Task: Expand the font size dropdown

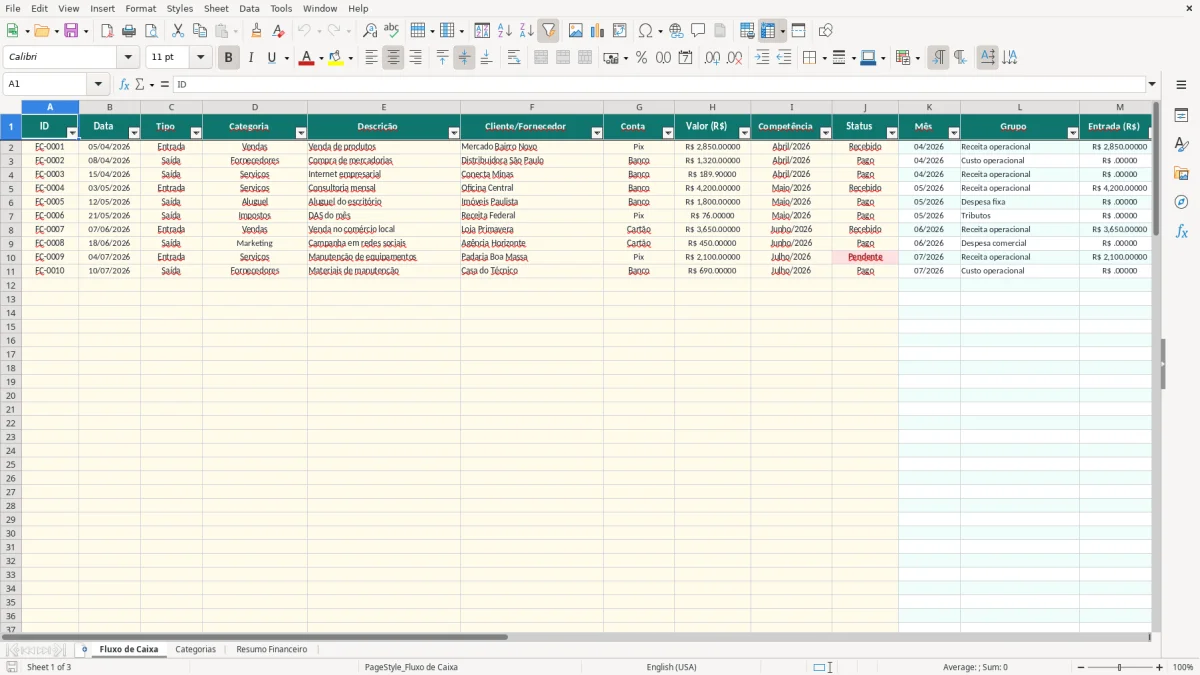Action: 200,58
